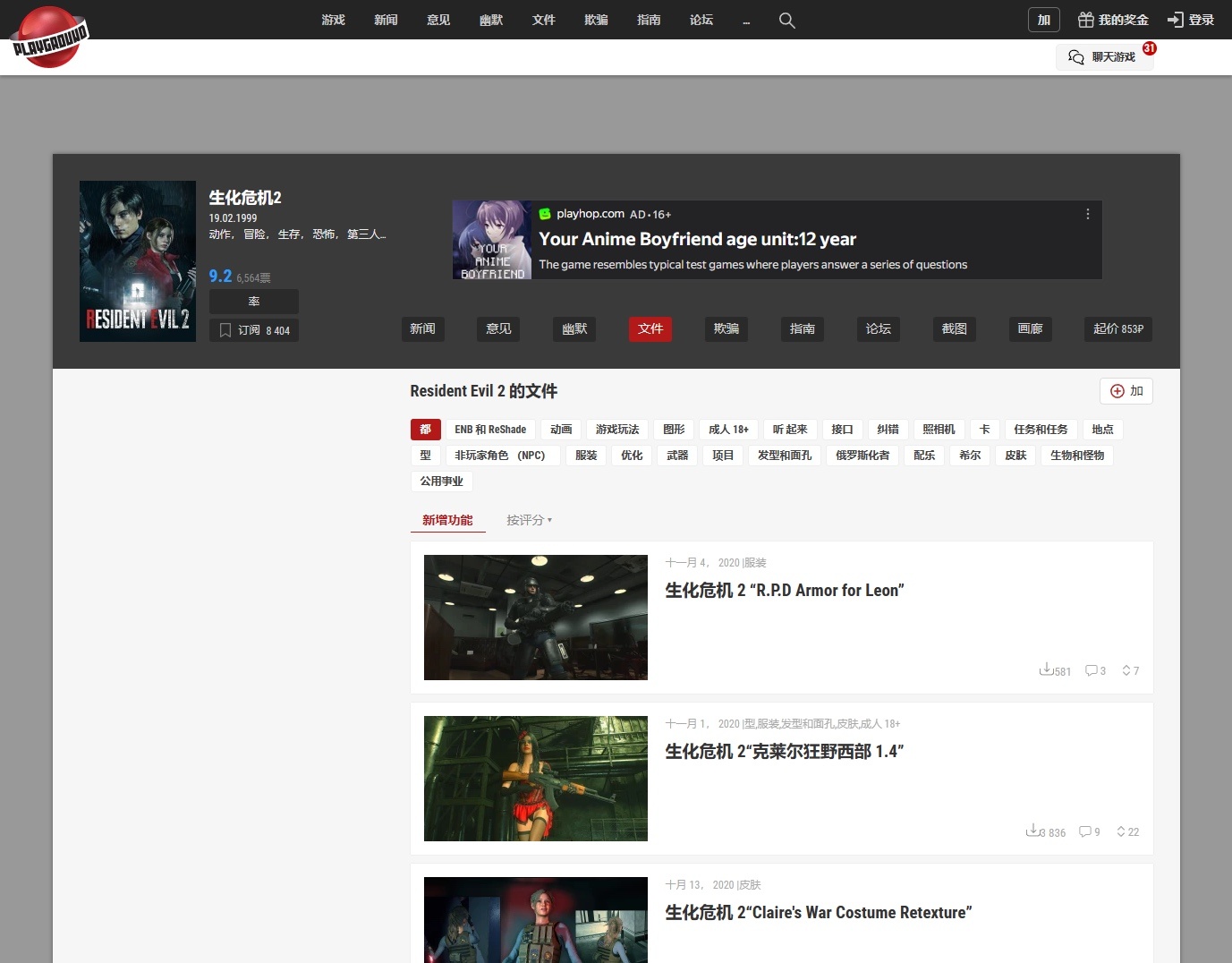Click the plus icon in 加 button
The height and width of the screenshot is (963, 1232).
point(1117,391)
